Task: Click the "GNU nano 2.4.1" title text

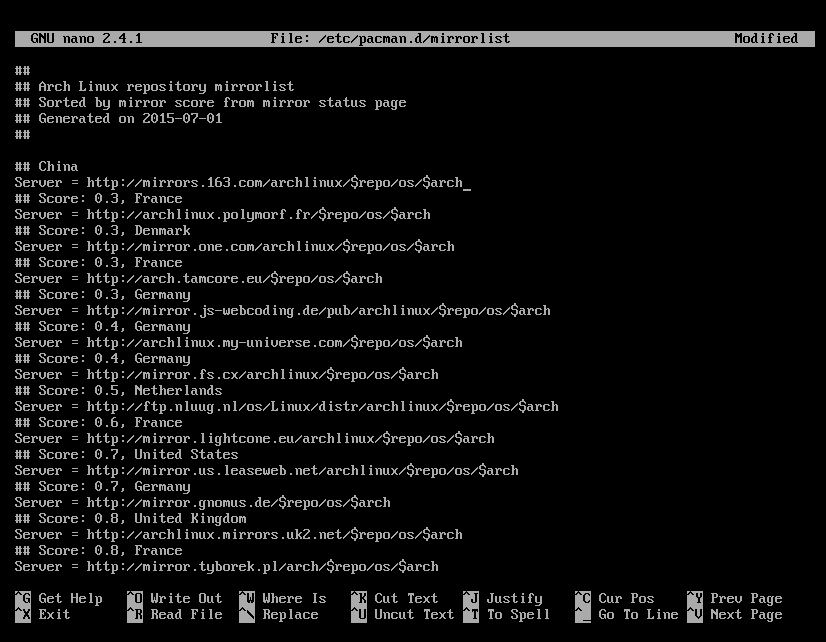Action: click(86, 38)
